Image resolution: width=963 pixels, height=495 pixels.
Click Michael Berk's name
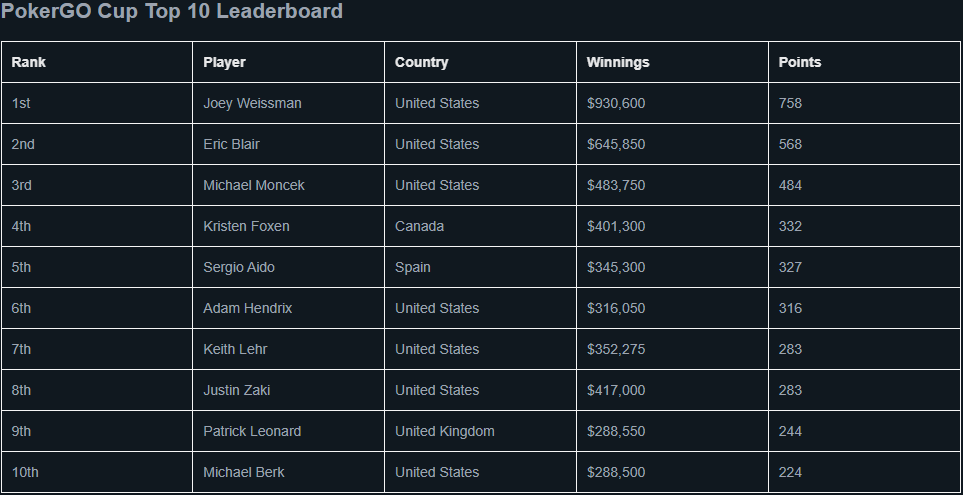coord(244,472)
